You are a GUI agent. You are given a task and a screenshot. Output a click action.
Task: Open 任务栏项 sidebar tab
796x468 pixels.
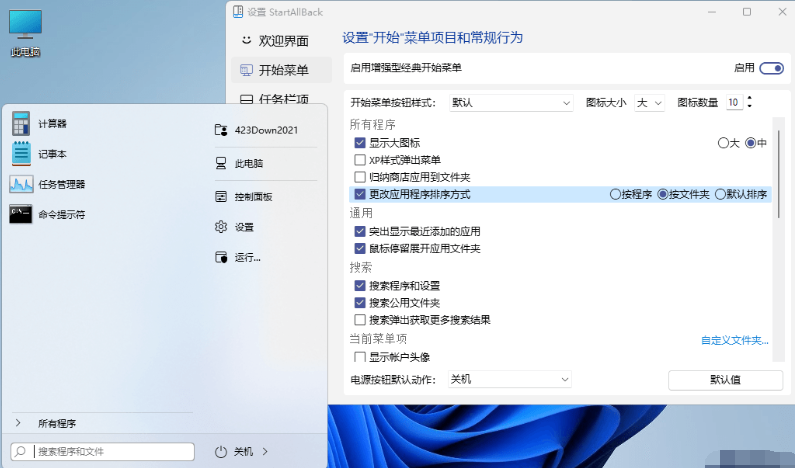(x=281, y=99)
